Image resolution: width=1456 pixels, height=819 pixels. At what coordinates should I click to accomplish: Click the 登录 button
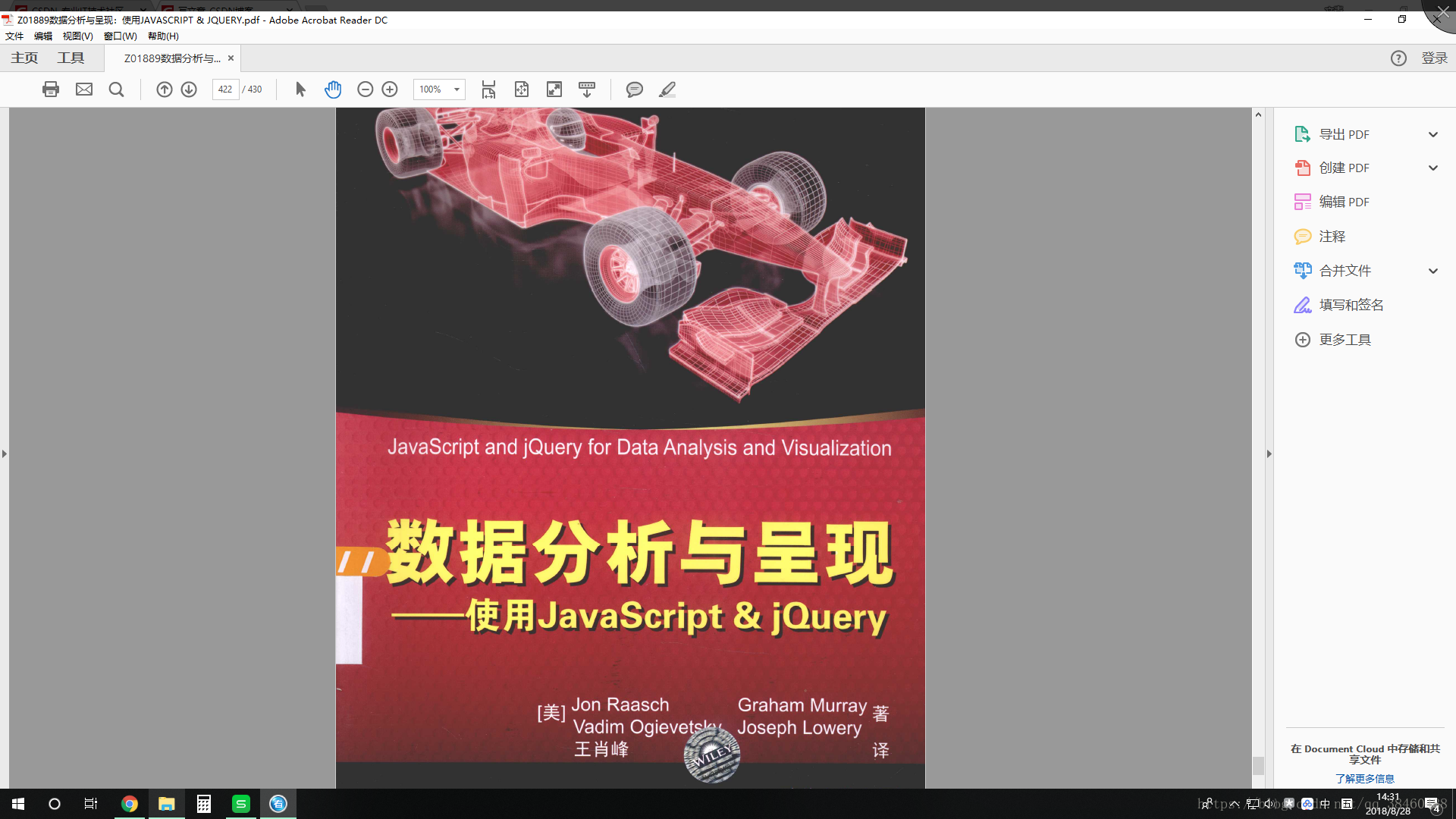pyautogui.click(x=1433, y=57)
